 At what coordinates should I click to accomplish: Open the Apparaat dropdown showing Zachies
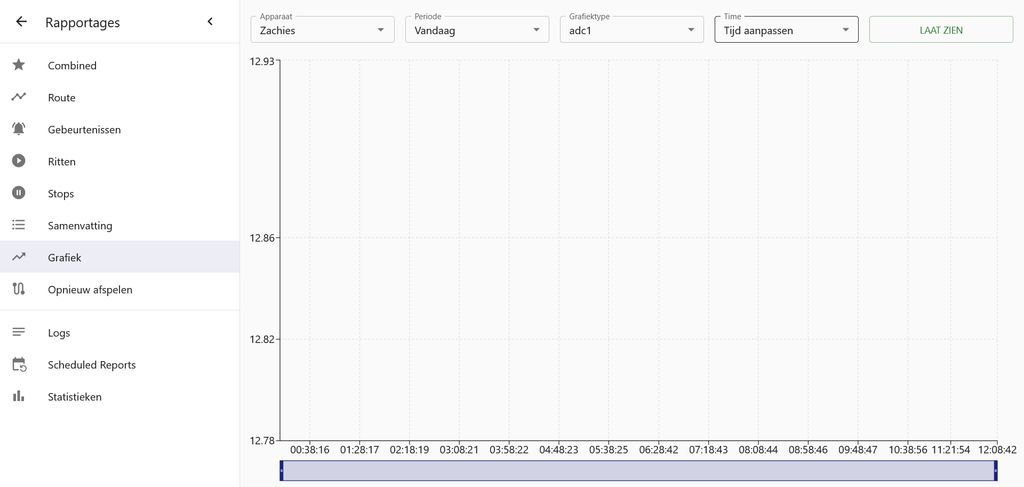(x=323, y=30)
